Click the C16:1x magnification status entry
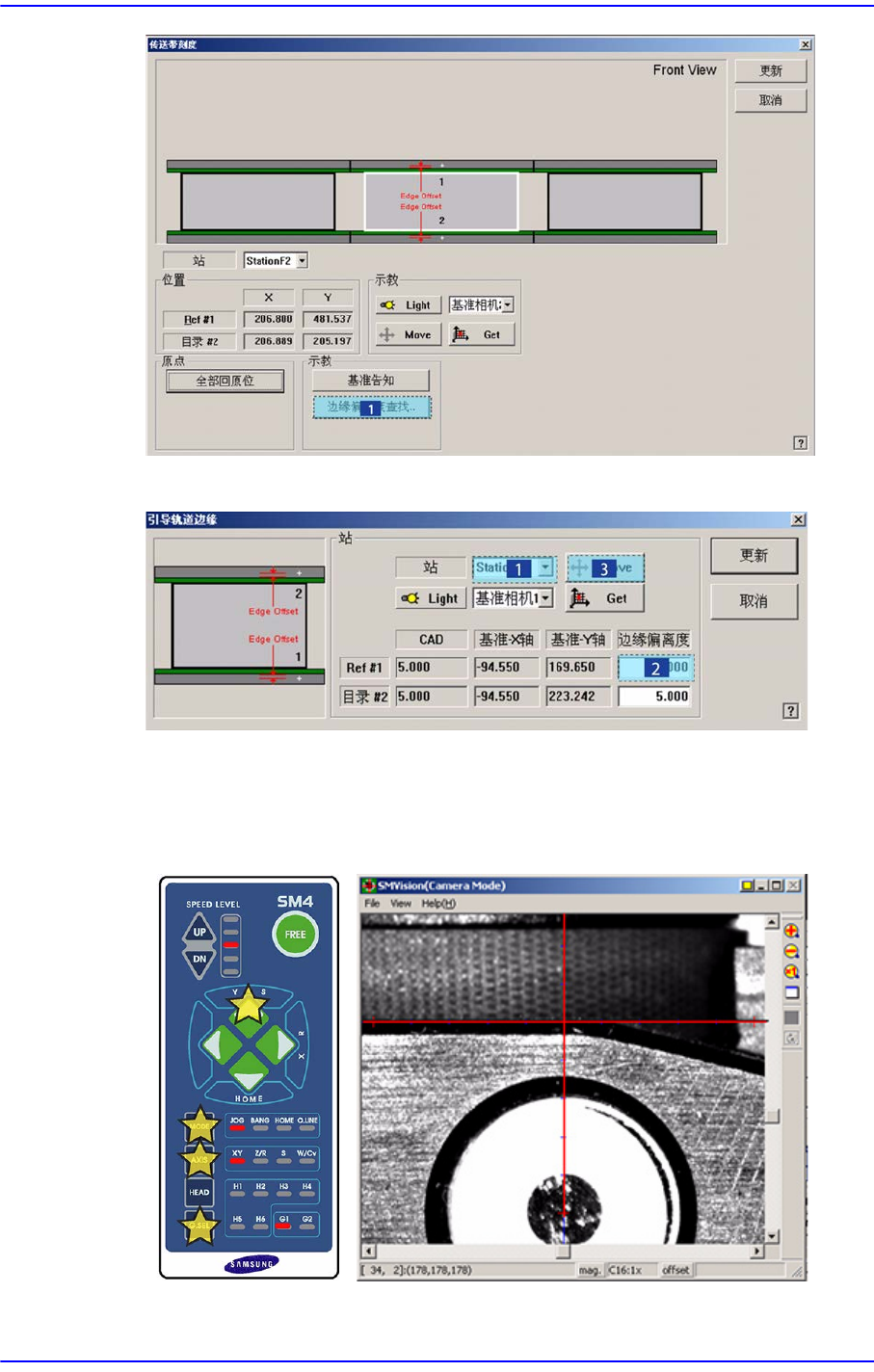Screen dimensions: 874x1372 [x=631, y=1270]
